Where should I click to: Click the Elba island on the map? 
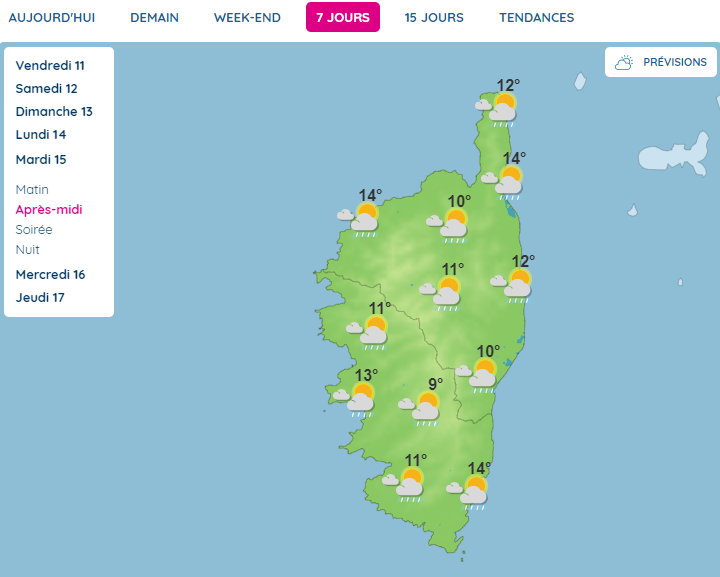point(674,155)
